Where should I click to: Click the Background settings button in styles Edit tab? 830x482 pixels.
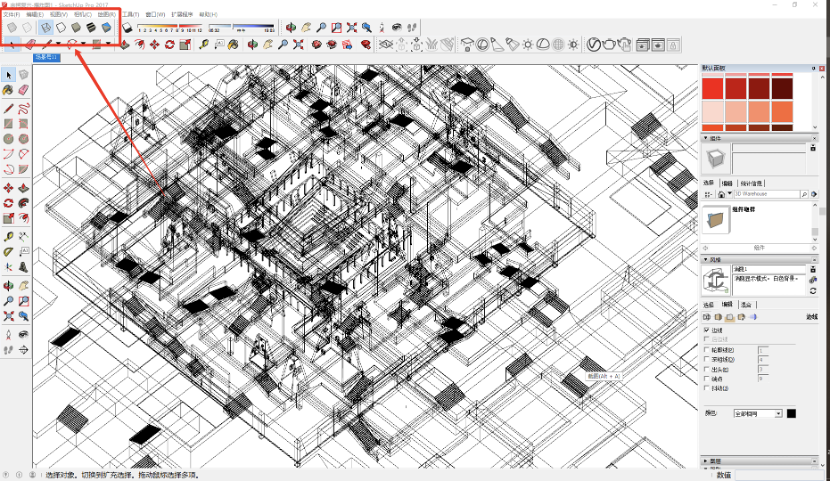730,317
